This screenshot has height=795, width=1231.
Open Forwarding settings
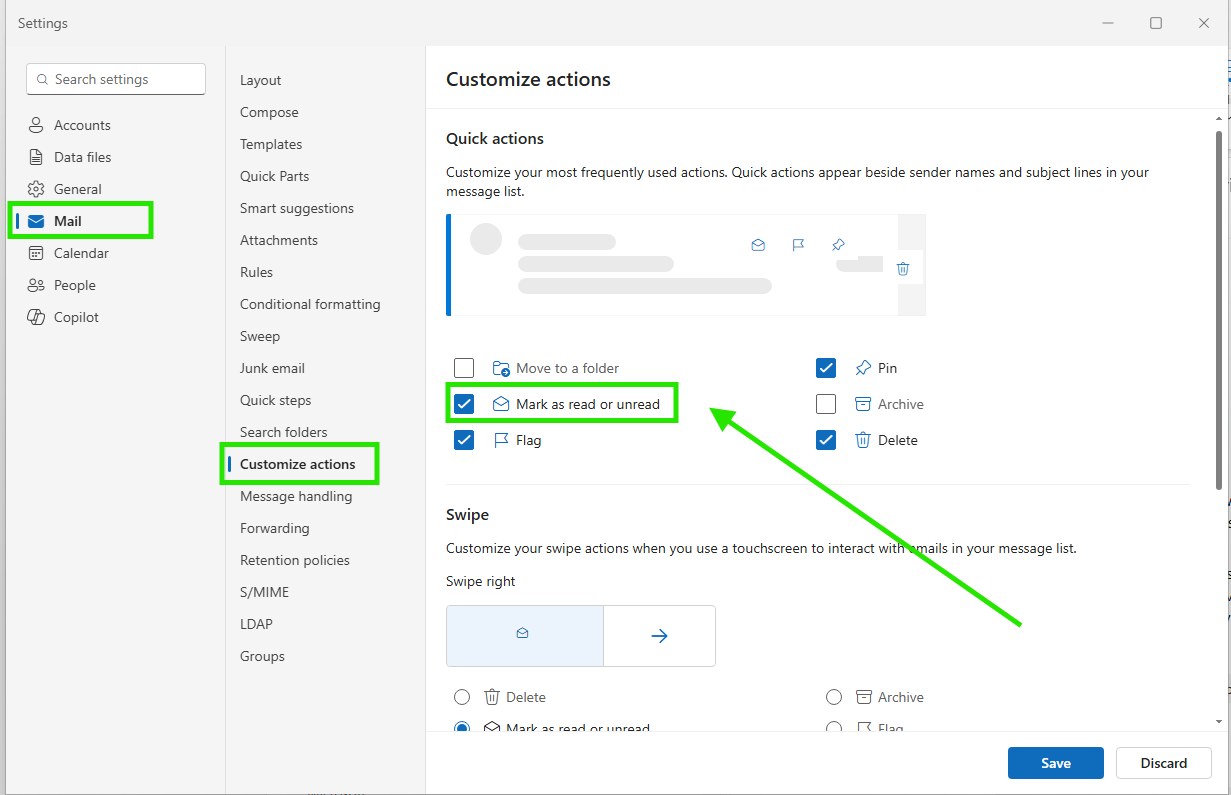[275, 528]
